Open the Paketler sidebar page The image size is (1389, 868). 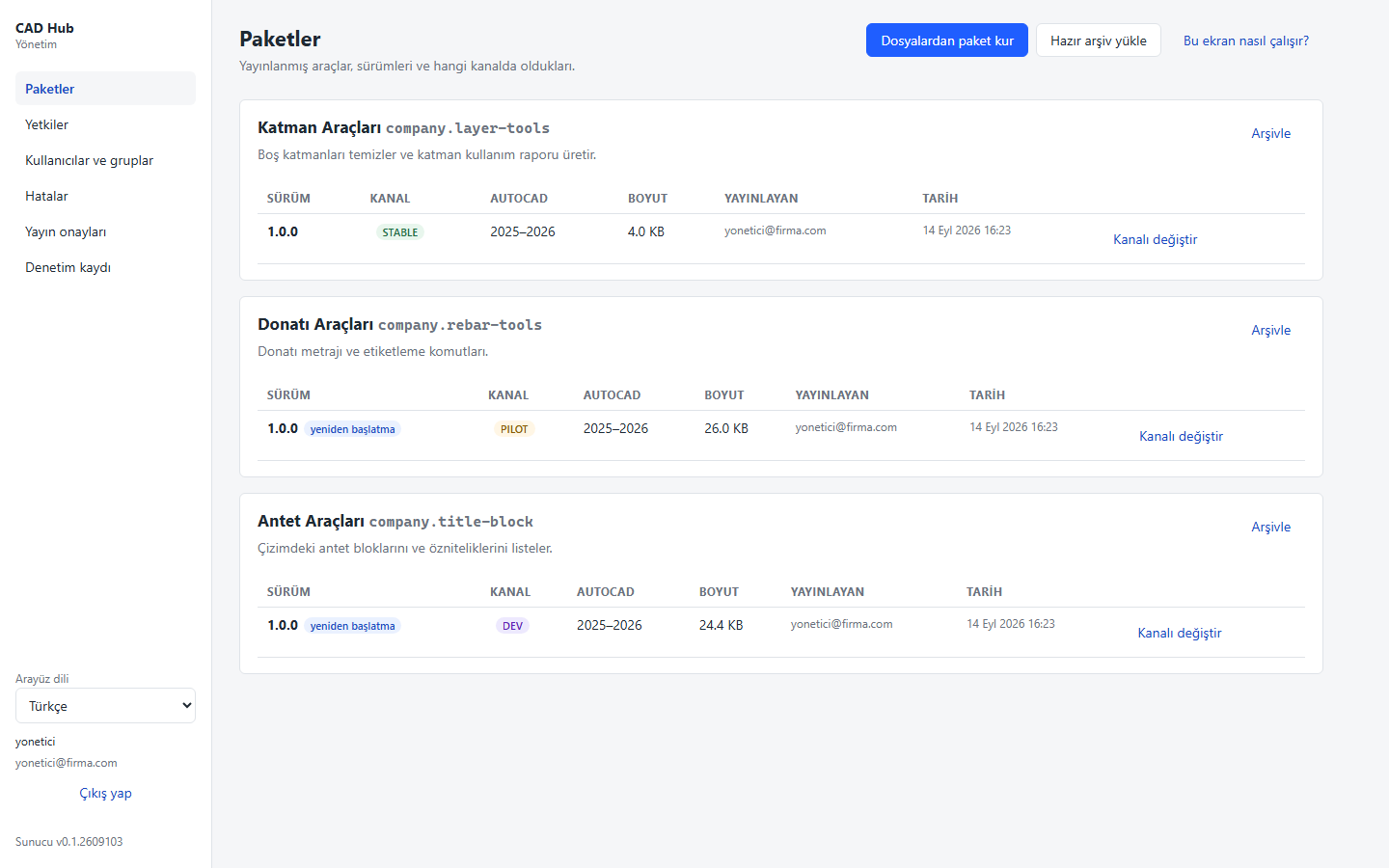coord(105,89)
